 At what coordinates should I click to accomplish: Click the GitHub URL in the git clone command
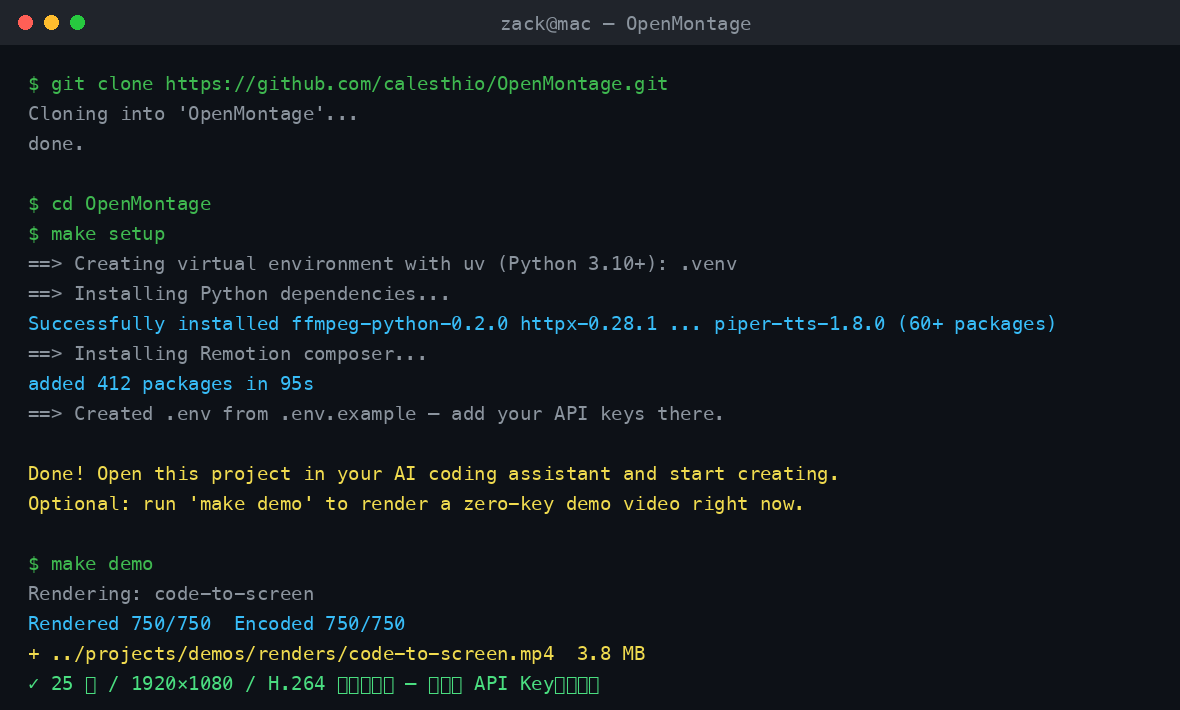(x=416, y=84)
